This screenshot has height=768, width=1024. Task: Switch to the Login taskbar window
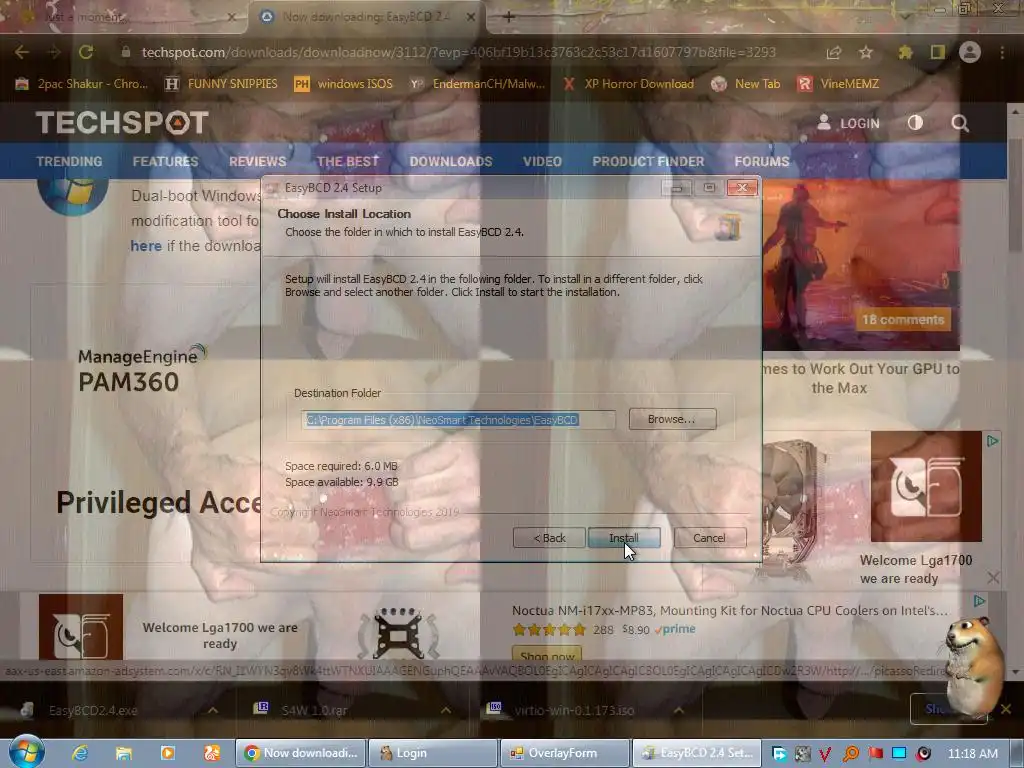pos(434,753)
